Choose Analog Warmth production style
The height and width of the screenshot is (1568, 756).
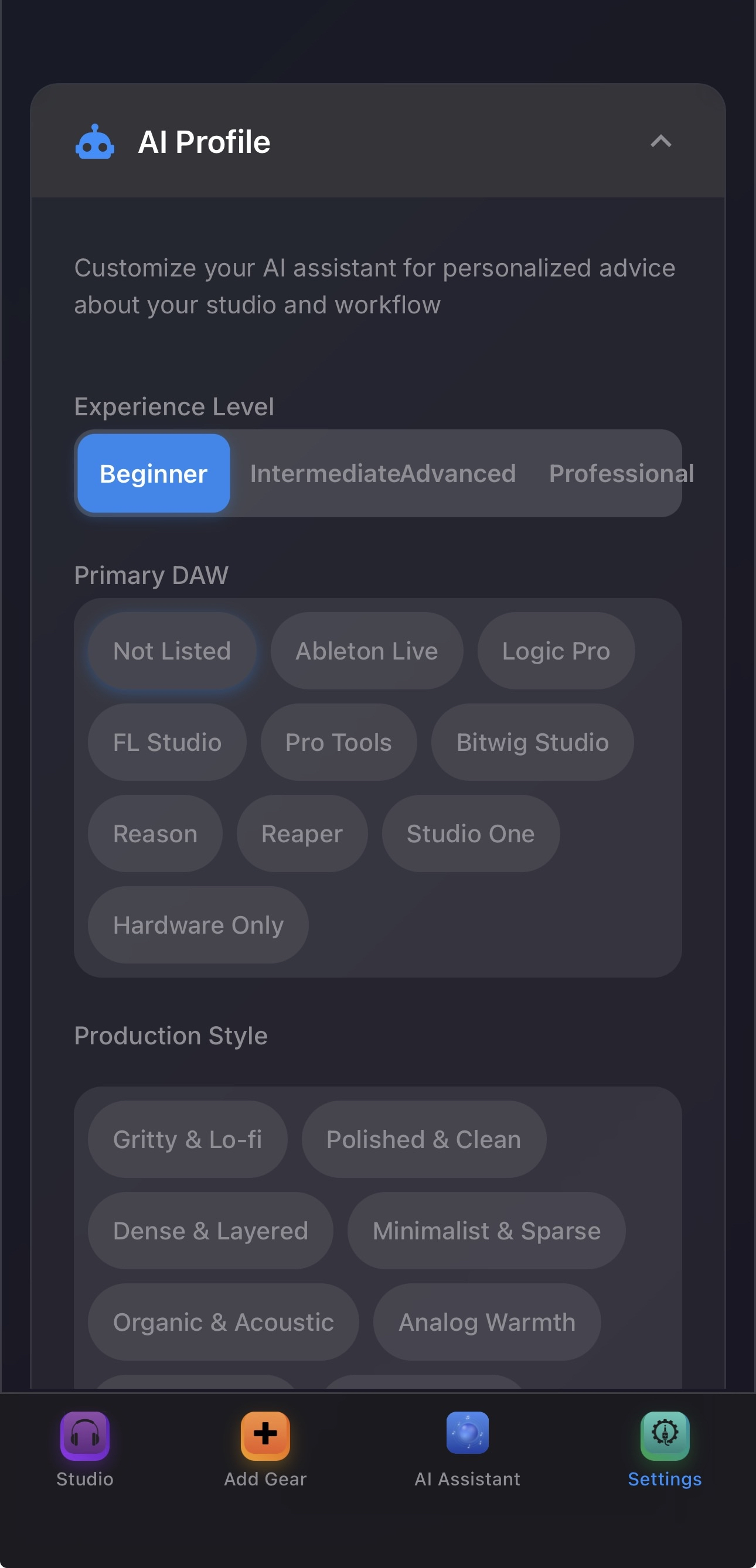pos(486,1322)
